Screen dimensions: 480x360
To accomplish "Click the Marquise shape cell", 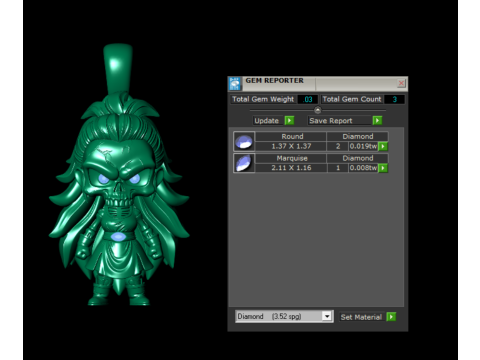I will (292, 158).
